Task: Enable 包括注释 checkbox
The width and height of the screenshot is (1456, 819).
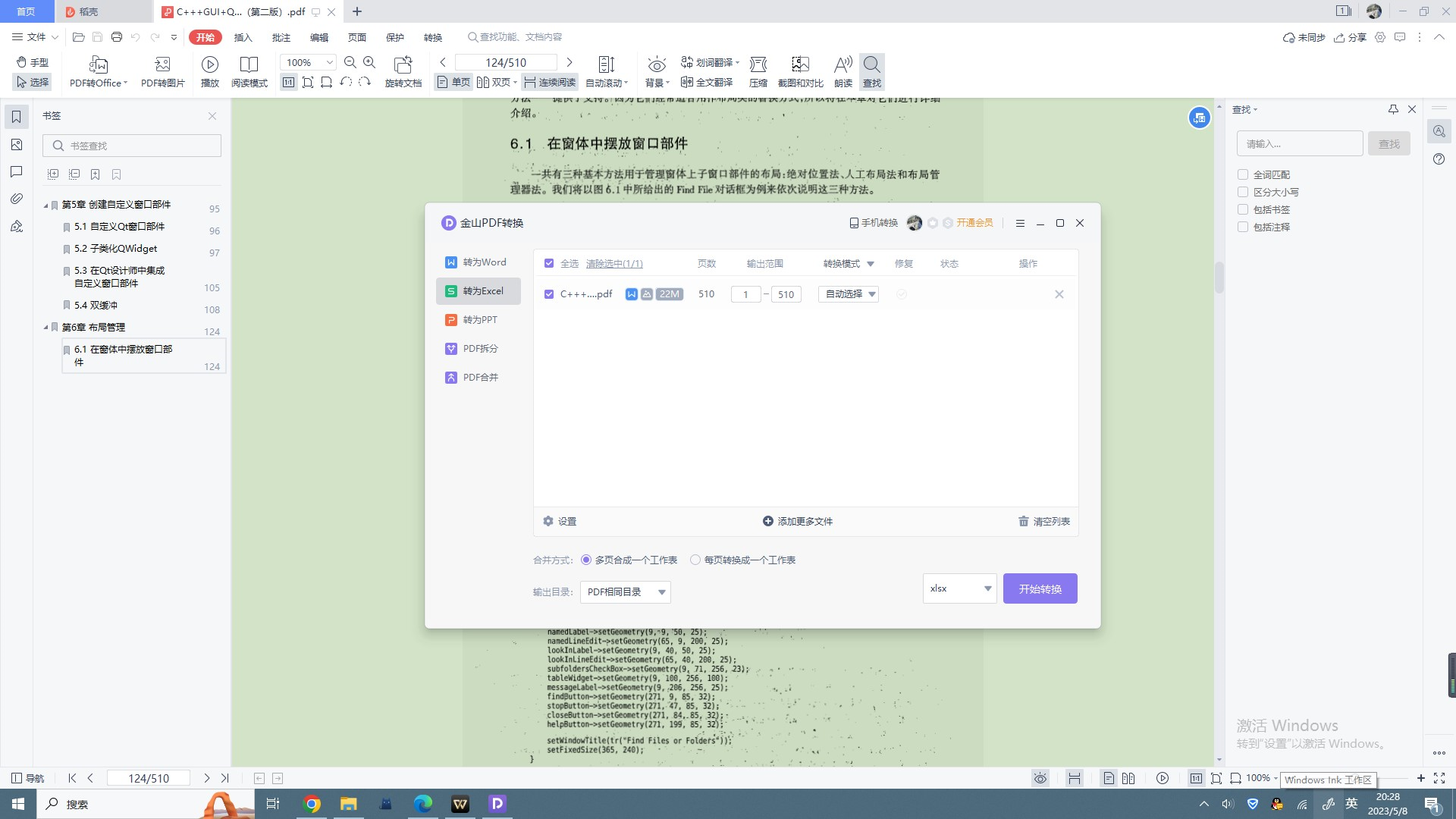Action: [1243, 227]
